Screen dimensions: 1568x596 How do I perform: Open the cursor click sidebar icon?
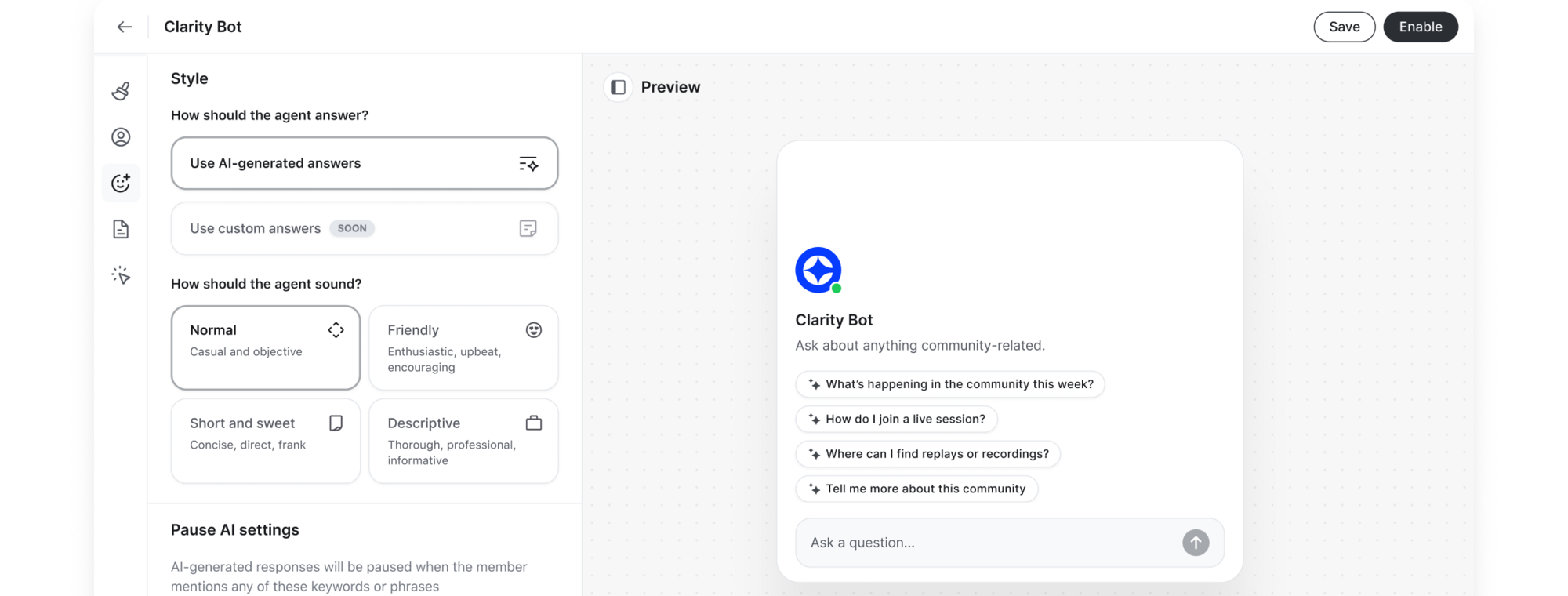(x=121, y=275)
